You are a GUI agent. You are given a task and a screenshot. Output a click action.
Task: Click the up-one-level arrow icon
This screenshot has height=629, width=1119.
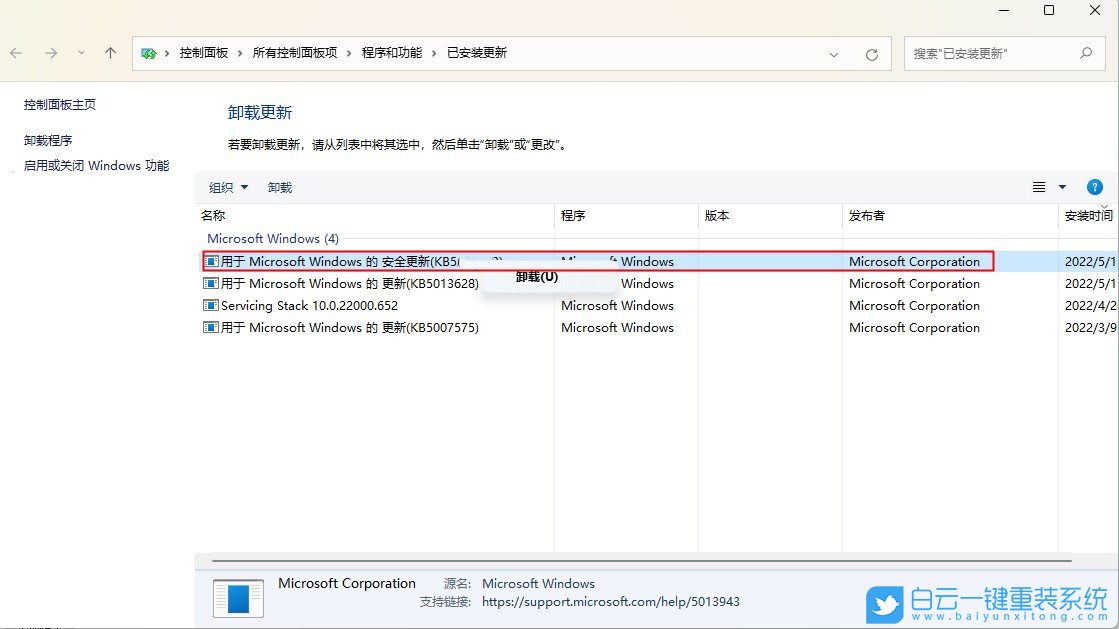point(110,53)
